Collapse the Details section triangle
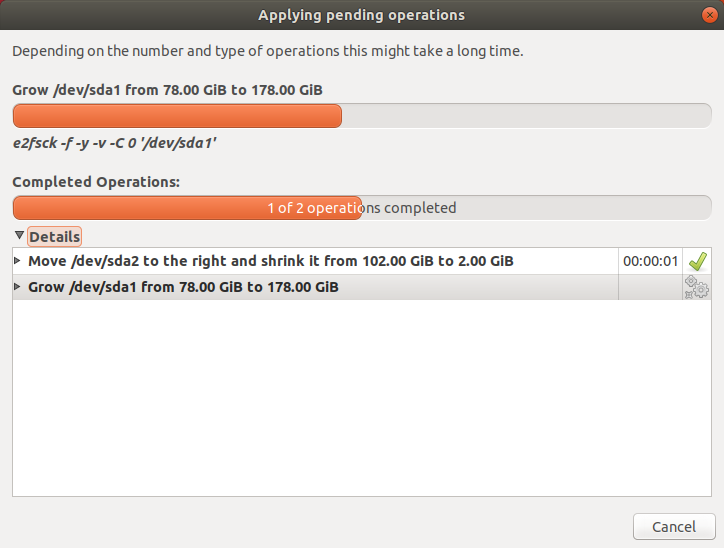The width and height of the screenshot is (724, 548). click(x=19, y=236)
